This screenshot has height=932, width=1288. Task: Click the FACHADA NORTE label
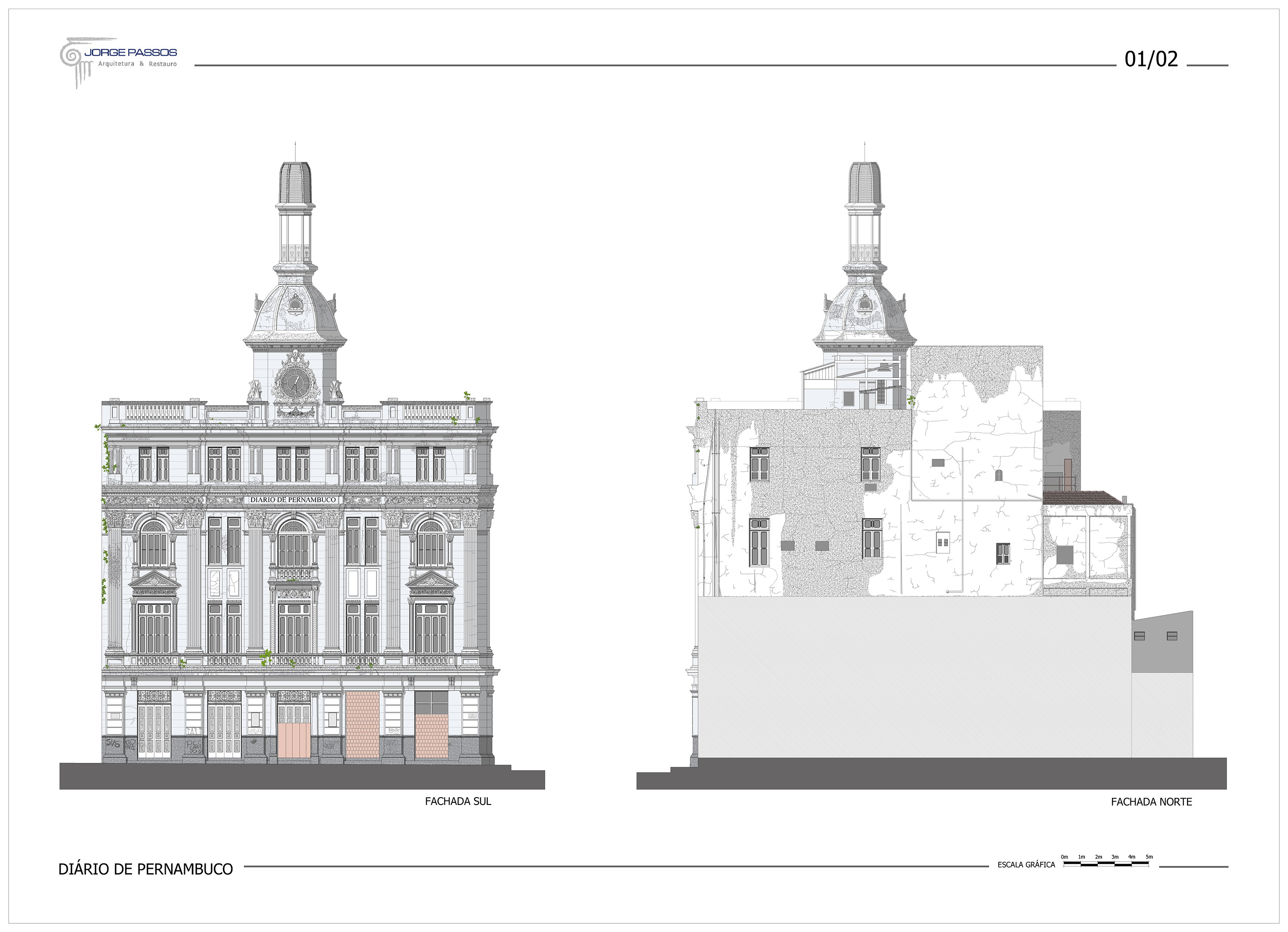click(x=1151, y=802)
